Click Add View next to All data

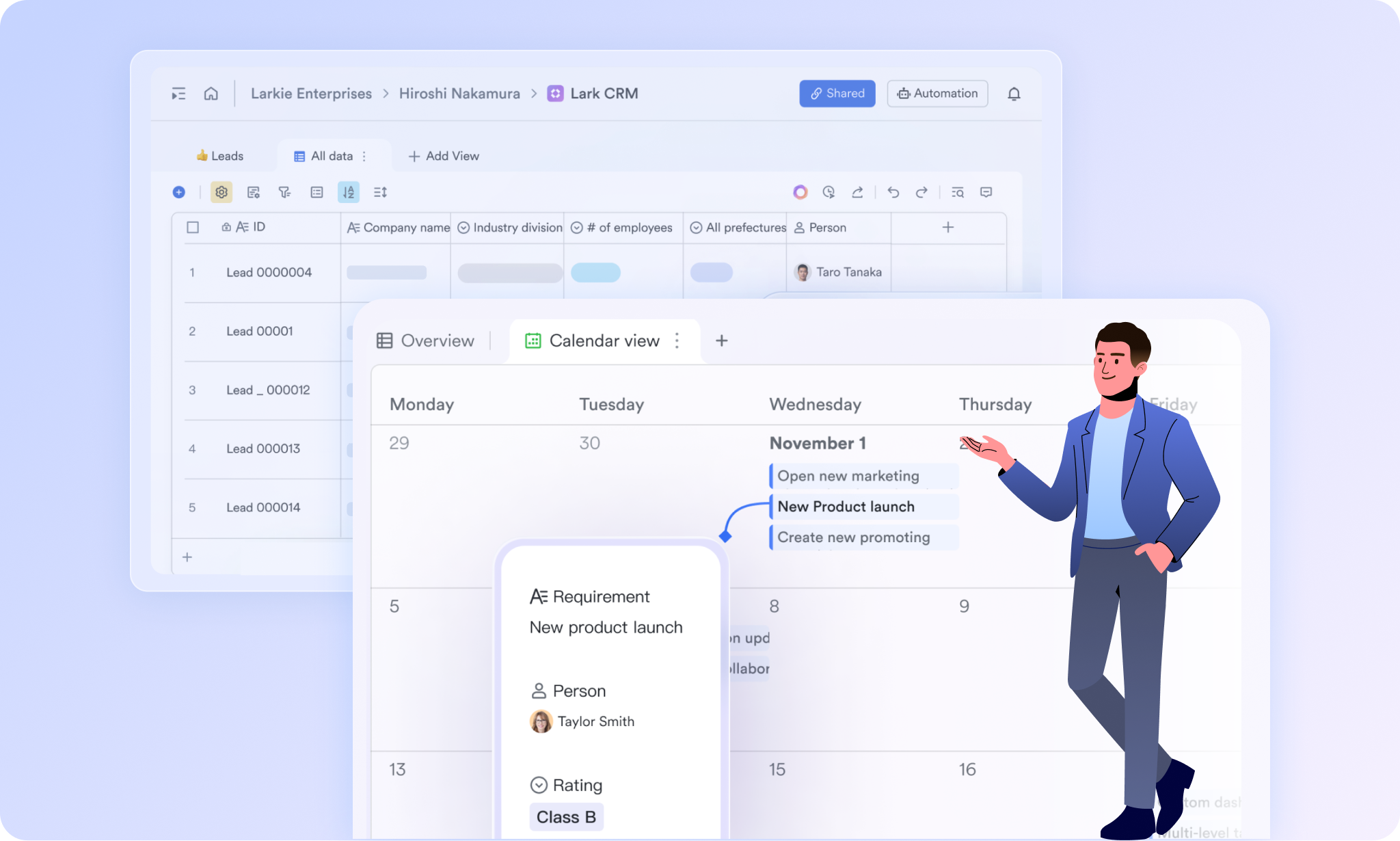[x=444, y=157]
